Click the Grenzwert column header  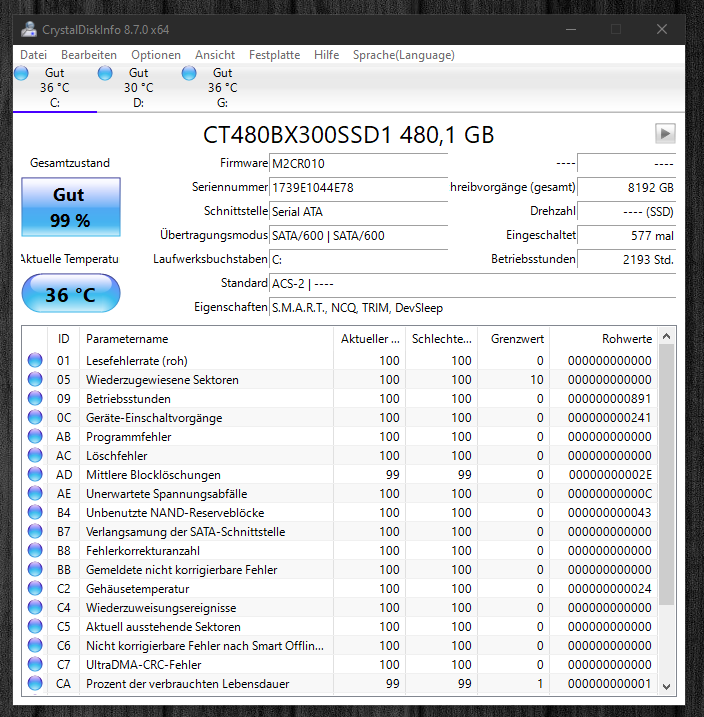click(513, 339)
